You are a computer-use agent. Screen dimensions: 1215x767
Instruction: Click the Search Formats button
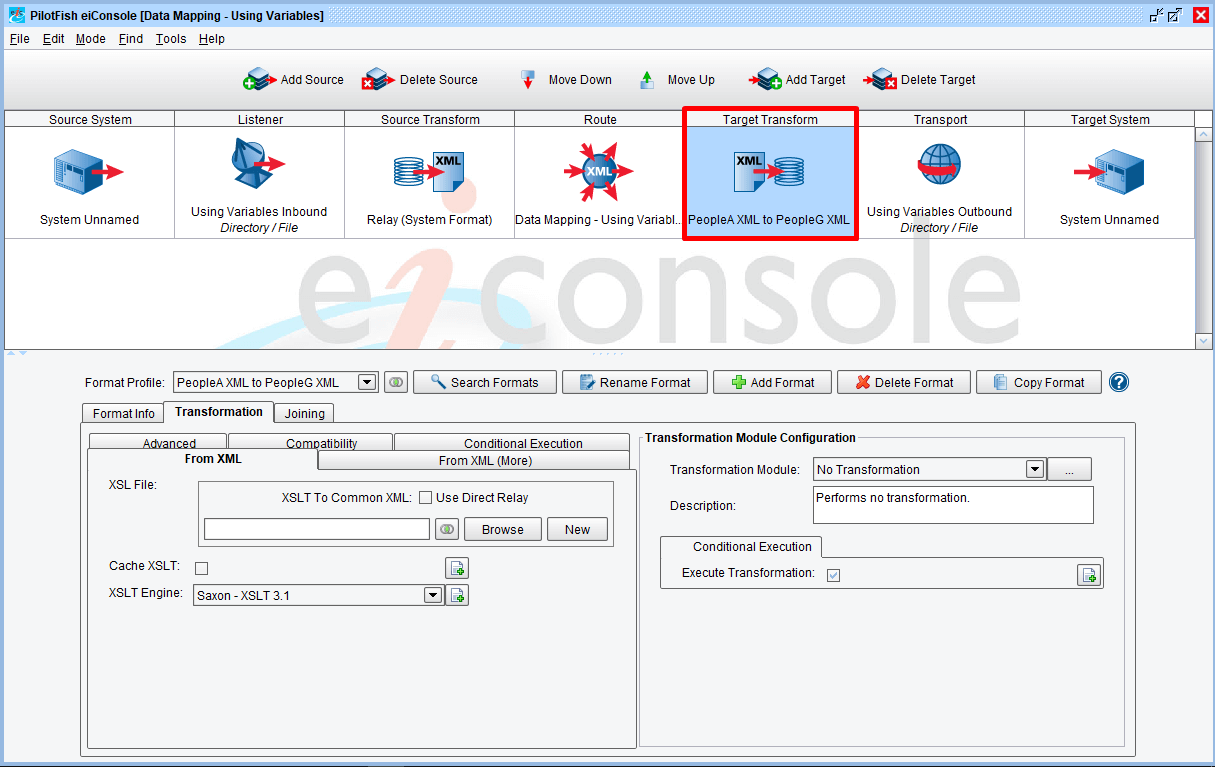pyautogui.click(x=484, y=382)
